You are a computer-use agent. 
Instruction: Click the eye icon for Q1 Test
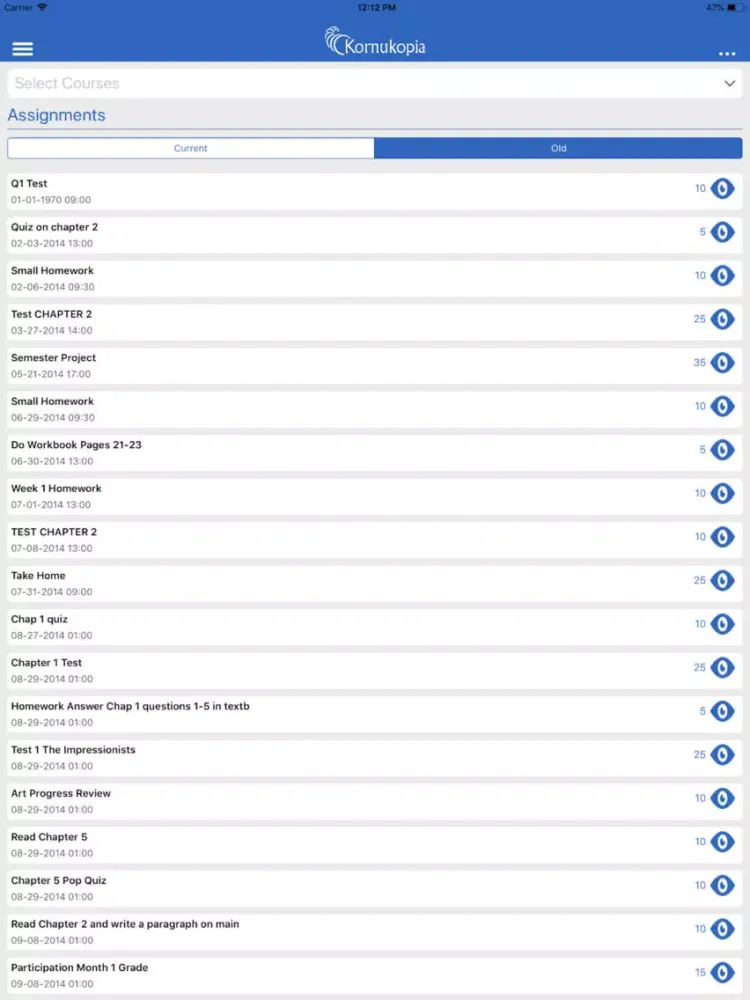pyautogui.click(x=722, y=189)
